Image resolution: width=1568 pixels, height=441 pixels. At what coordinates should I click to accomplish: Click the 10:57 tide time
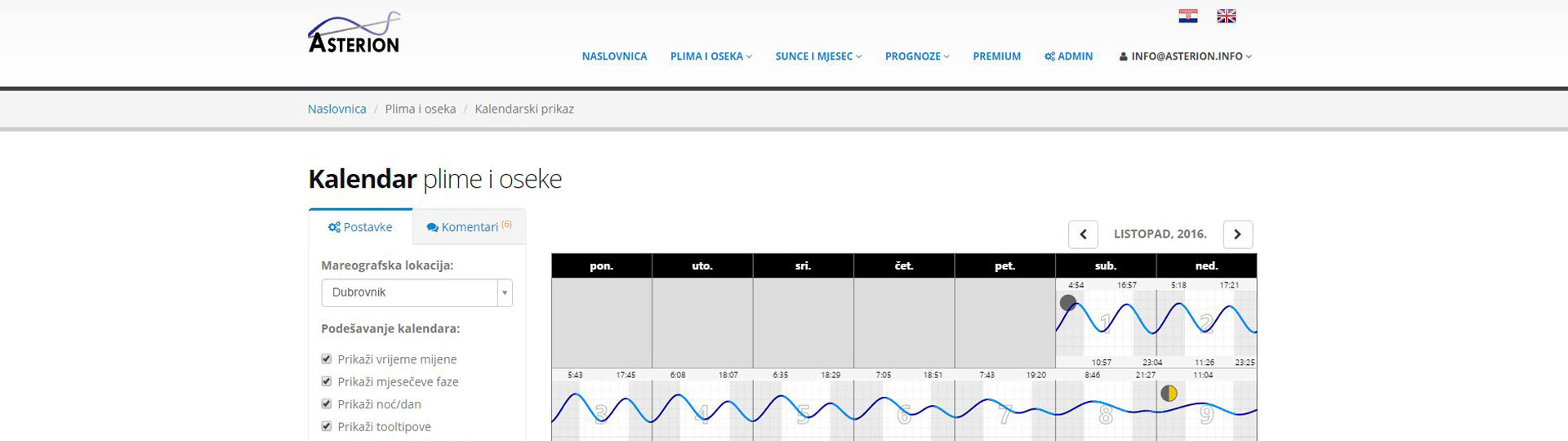pyautogui.click(x=1102, y=362)
